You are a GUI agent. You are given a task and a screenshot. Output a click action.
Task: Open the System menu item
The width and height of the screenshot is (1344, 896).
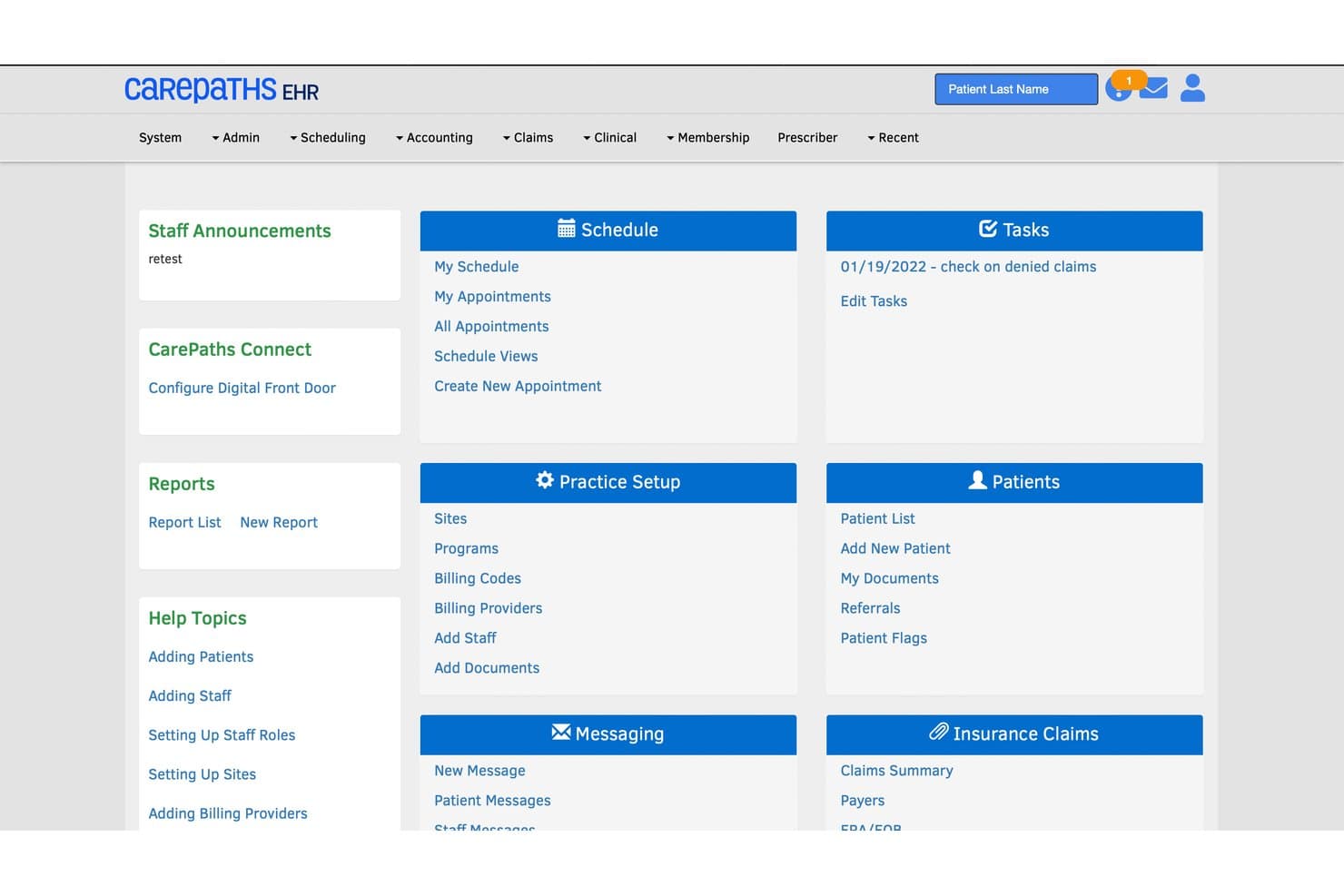tap(160, 138)
